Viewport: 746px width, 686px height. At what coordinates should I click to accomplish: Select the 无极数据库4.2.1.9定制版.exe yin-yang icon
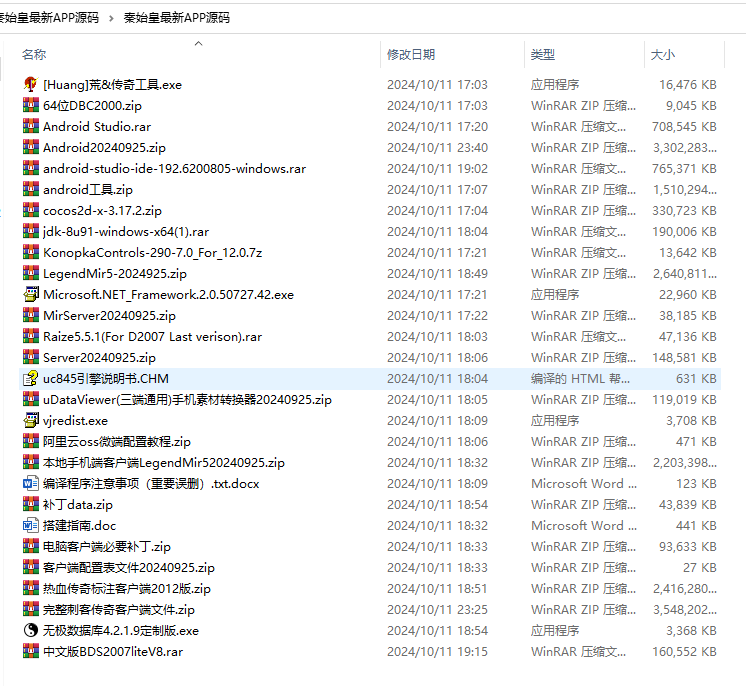tap(31, 630)
